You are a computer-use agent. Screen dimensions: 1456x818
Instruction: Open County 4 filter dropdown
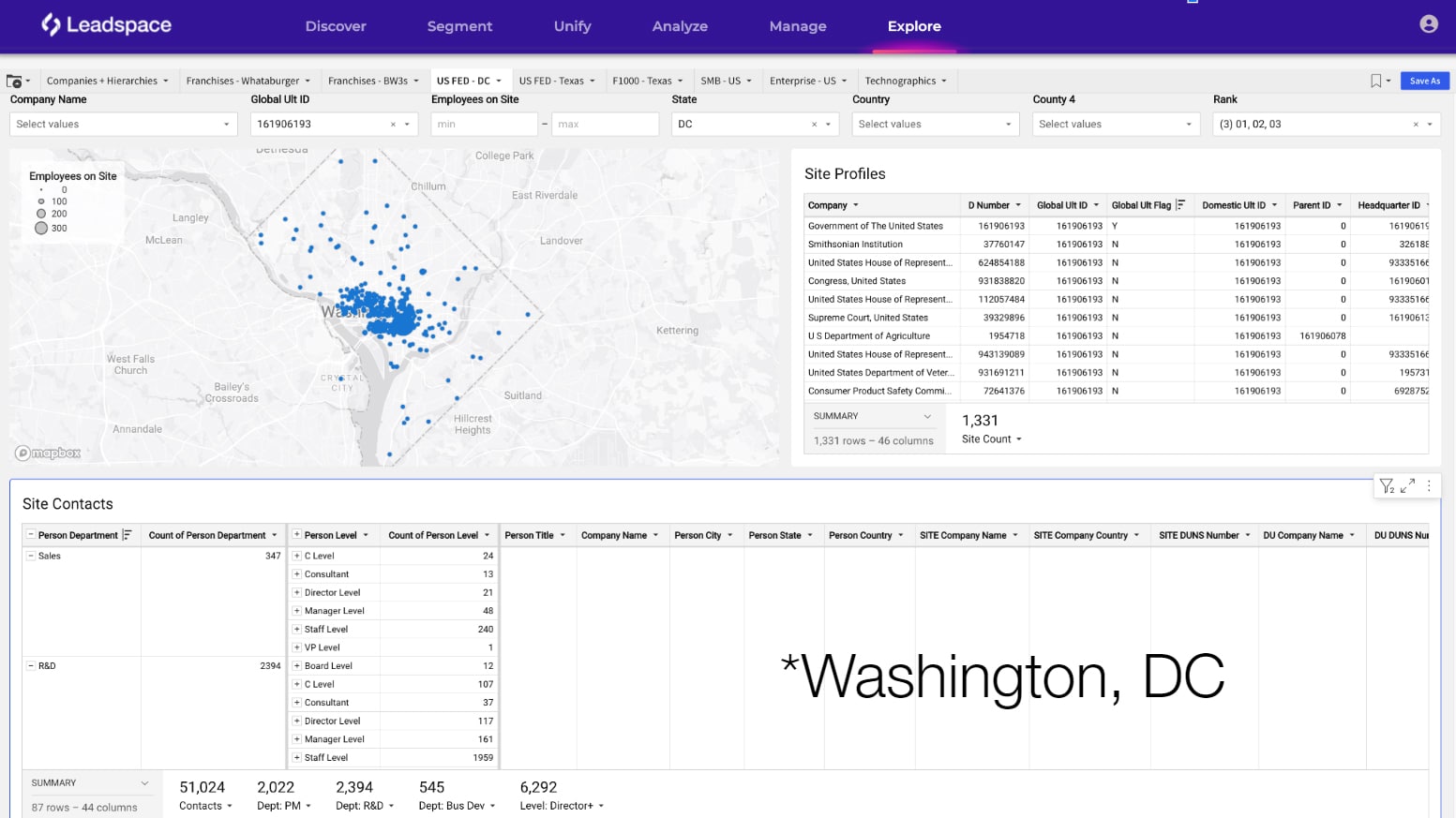point(1116,124)
